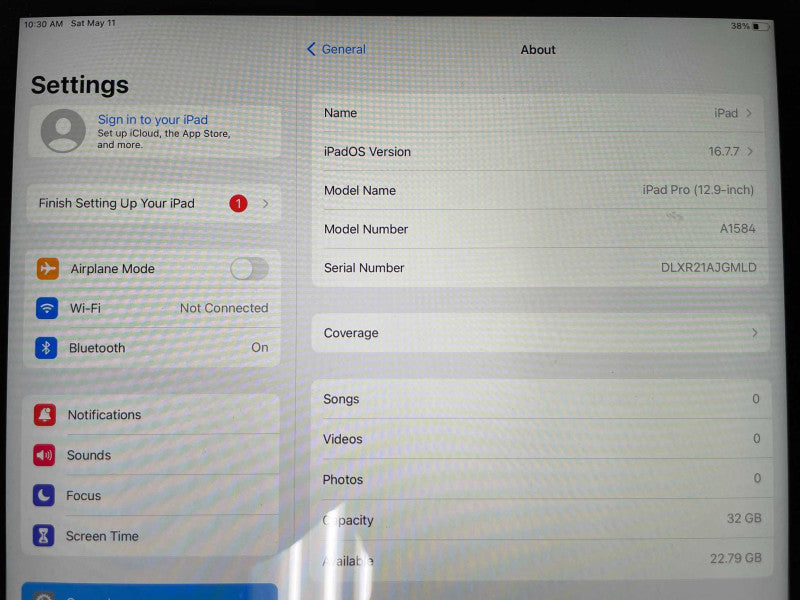
Task: Tap the Sat May 11 date
Action: (x=93, y=23)
